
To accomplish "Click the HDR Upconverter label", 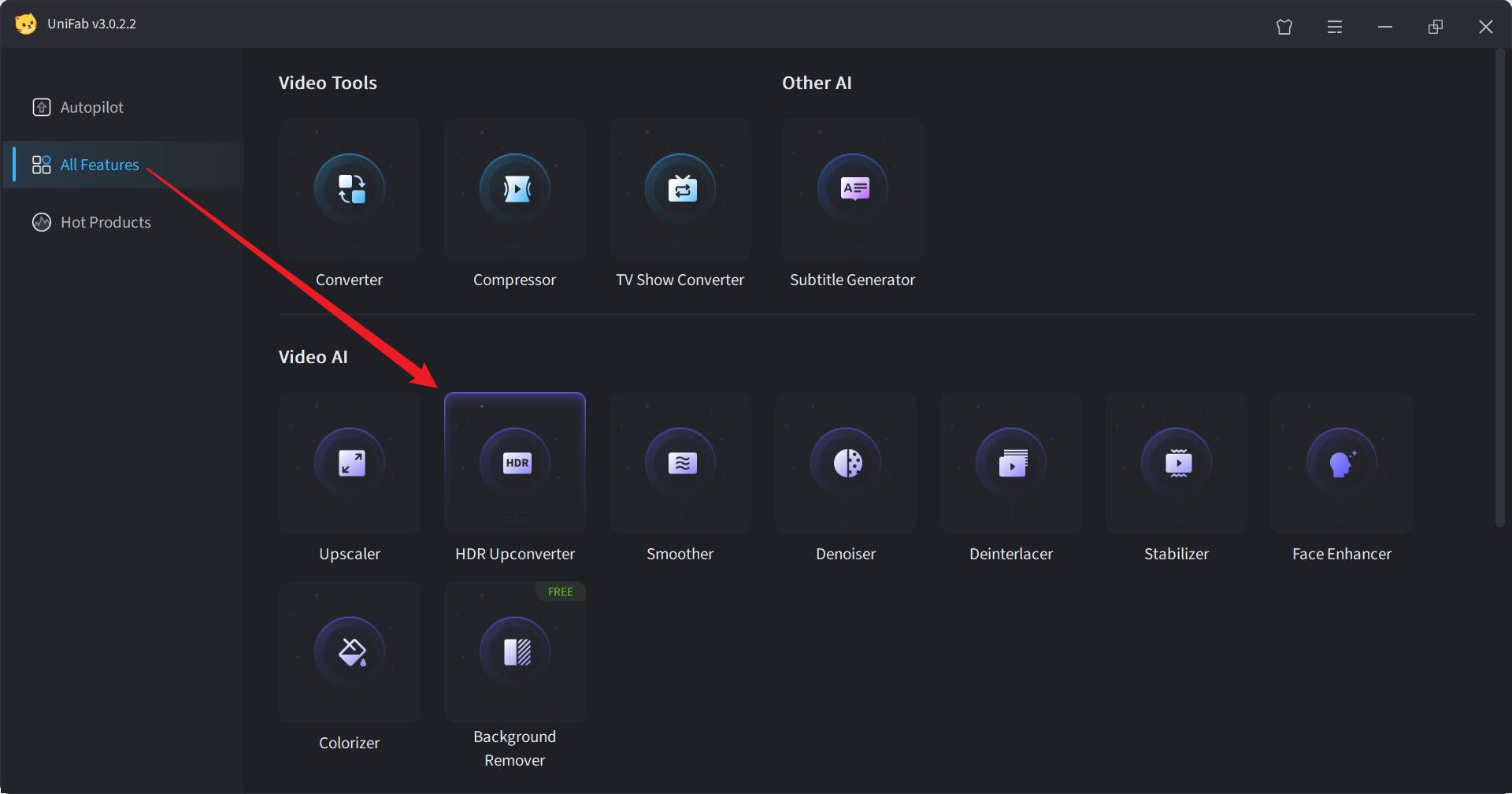I will (515, 554).
